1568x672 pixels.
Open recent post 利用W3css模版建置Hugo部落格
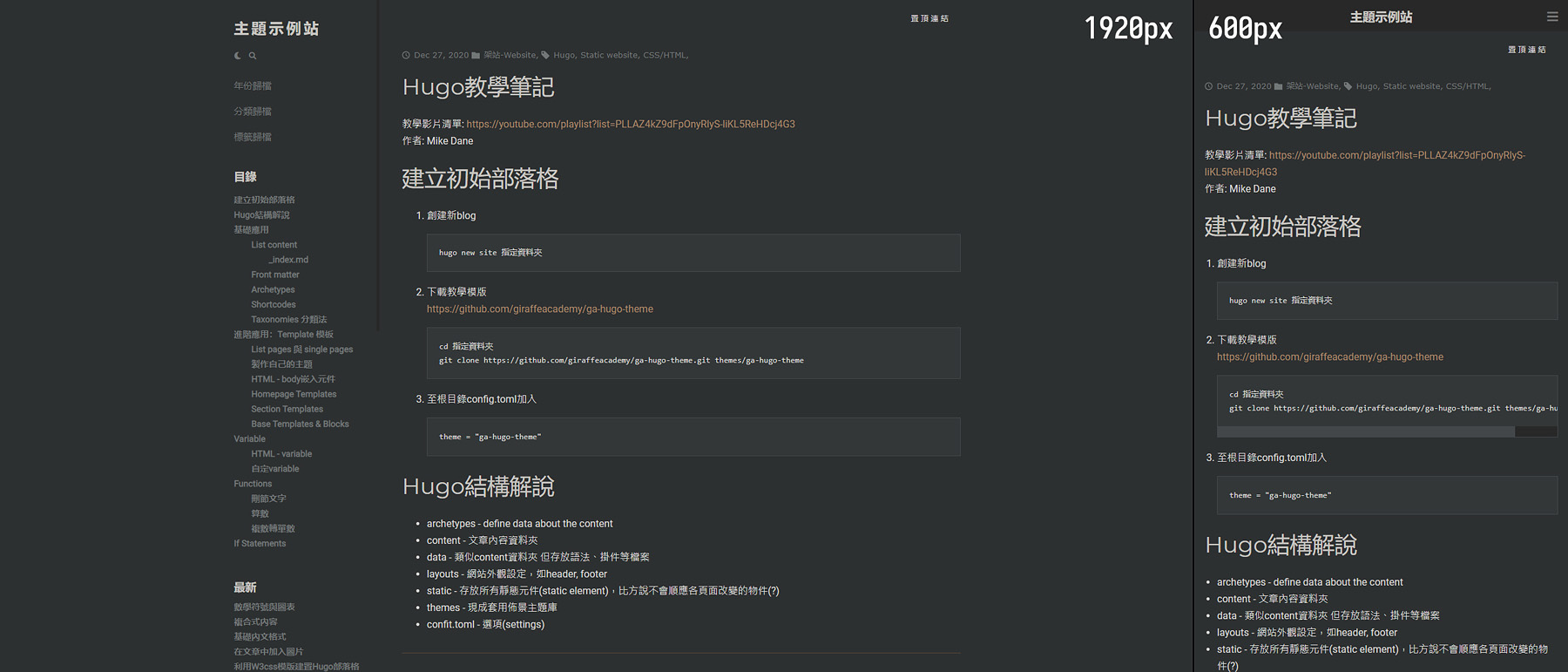(296, 666)
